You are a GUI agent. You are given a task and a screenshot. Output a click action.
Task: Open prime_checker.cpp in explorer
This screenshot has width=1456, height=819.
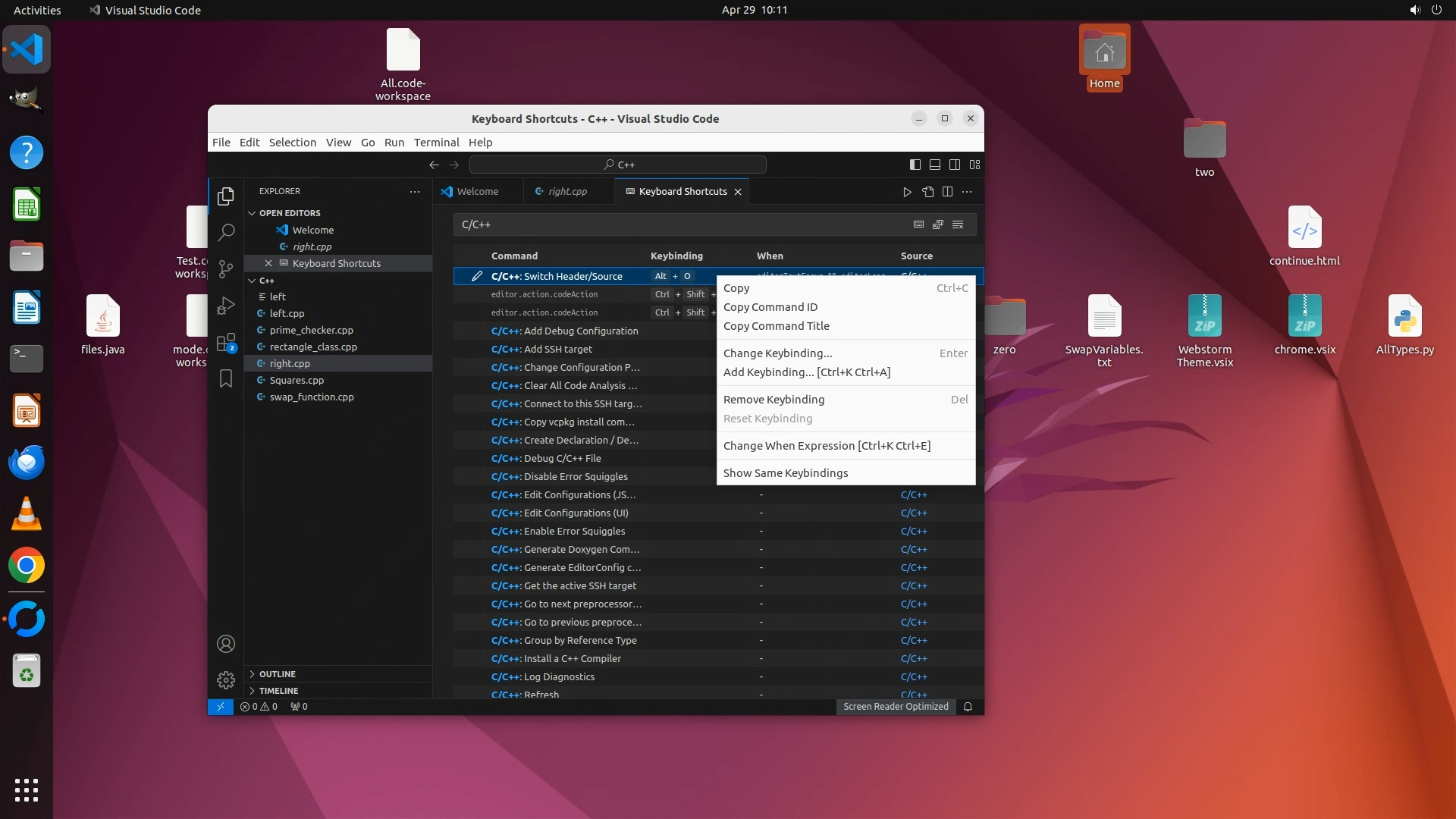coord(311,331)
